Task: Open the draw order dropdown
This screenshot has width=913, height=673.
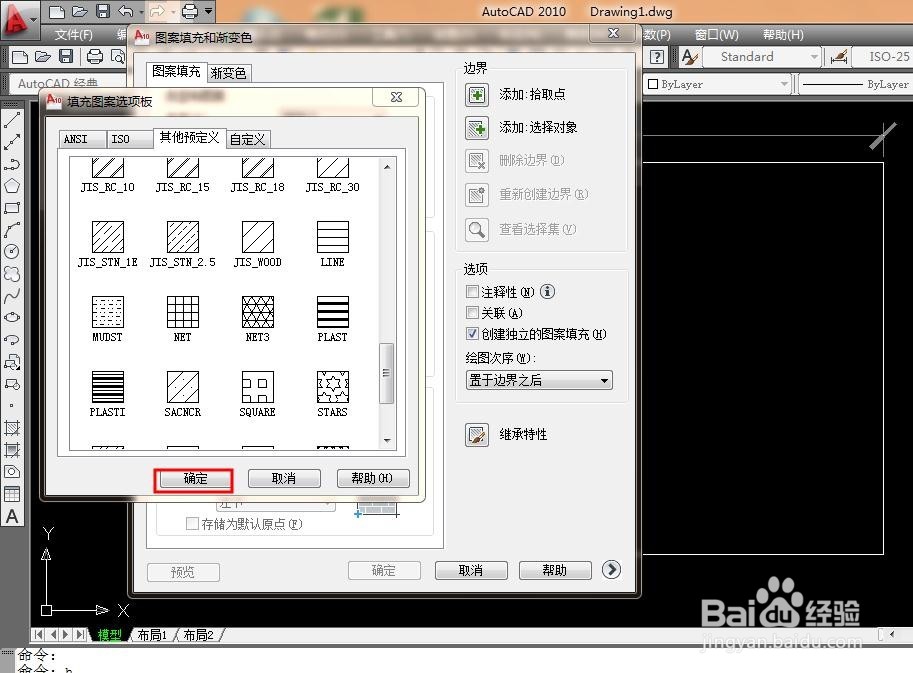Action: 539,380
